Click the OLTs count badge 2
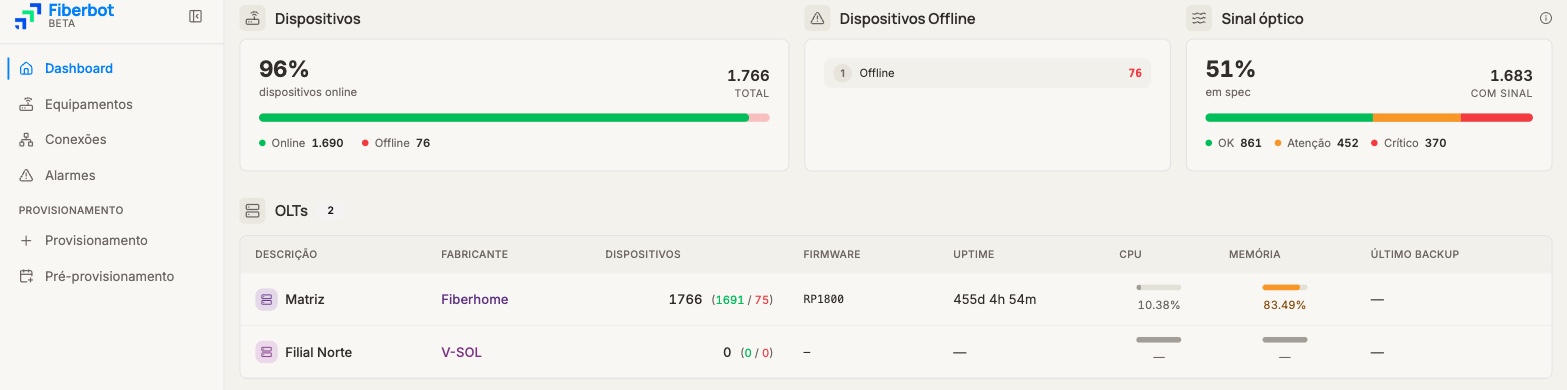The width and height of the screenshot is (1567, 390). pos(330,211)
